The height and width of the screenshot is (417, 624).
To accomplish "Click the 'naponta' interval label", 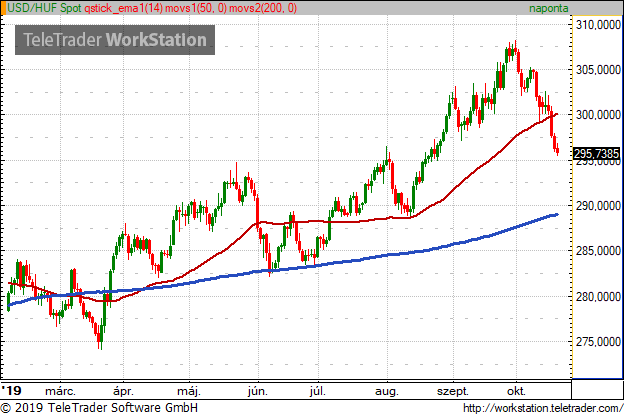I will (548, 8).
